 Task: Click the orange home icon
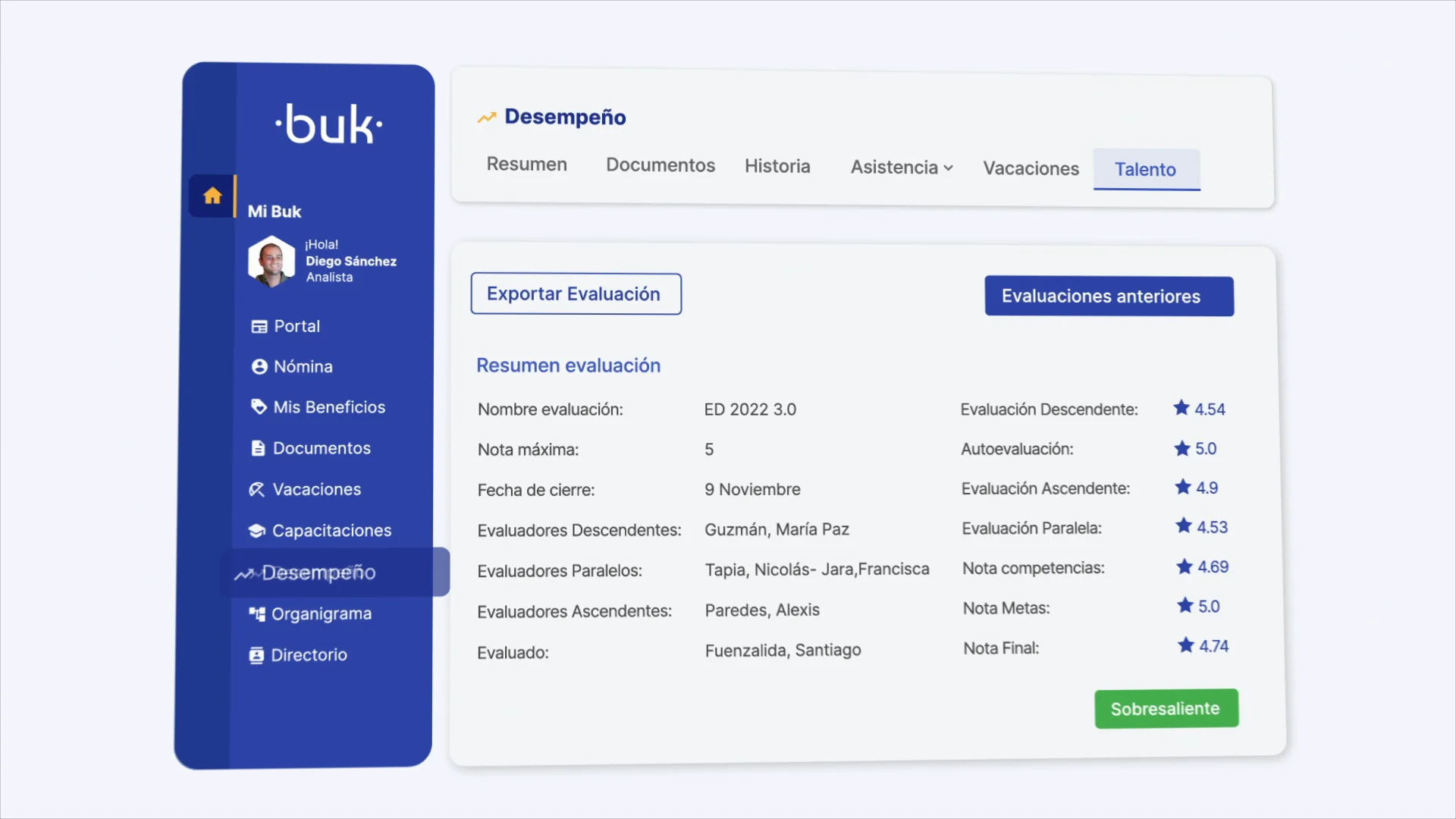click(x=212, y=196)
